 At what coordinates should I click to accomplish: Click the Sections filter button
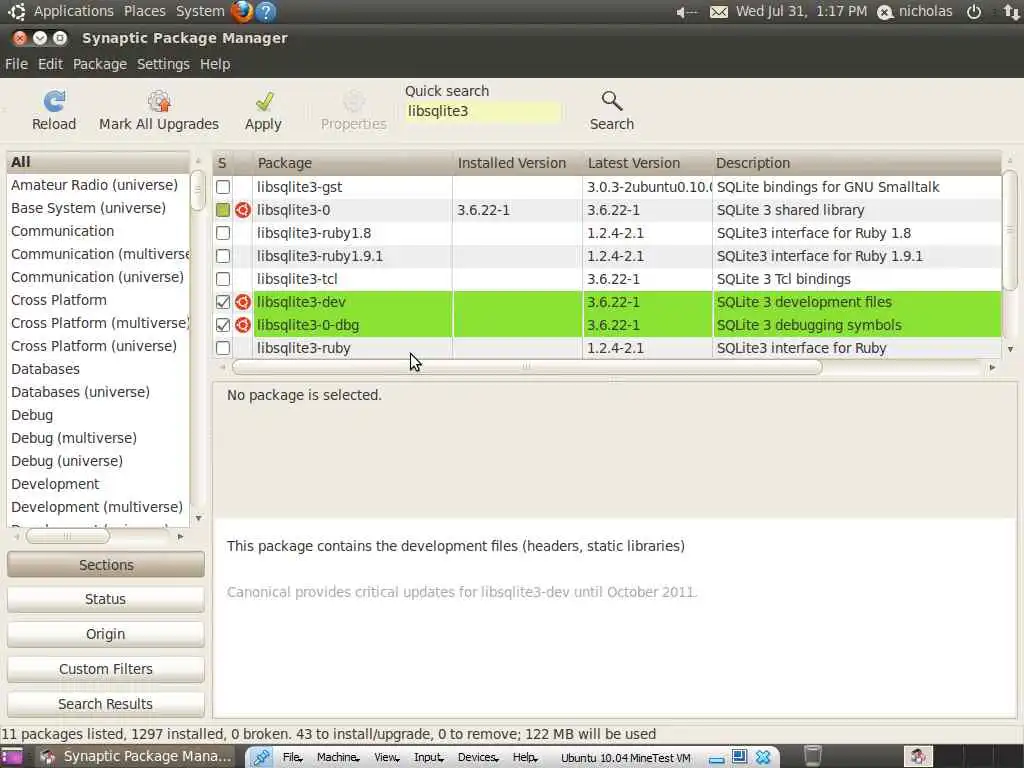click(106, 565)
